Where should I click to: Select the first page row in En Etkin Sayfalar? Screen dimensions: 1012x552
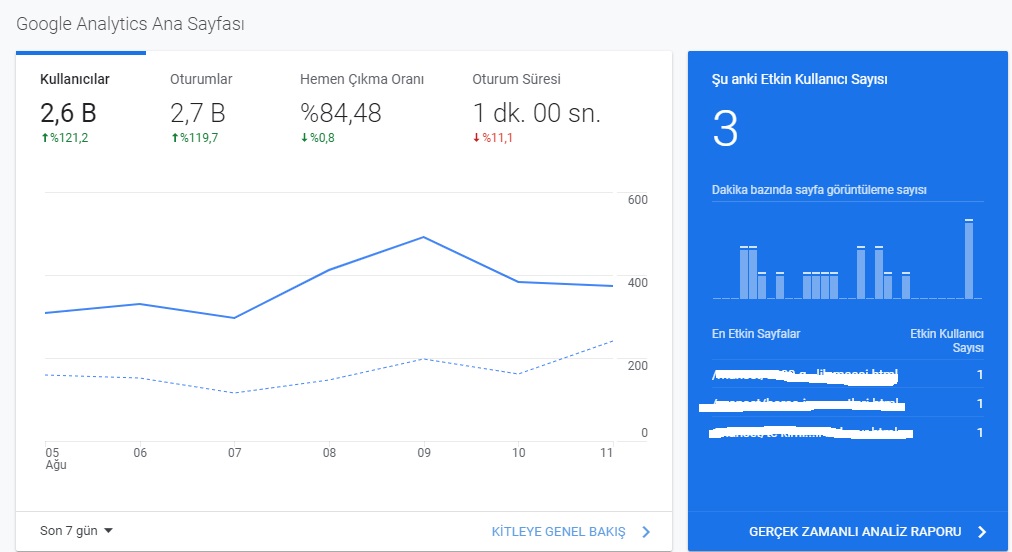click(x=847, y=374)
